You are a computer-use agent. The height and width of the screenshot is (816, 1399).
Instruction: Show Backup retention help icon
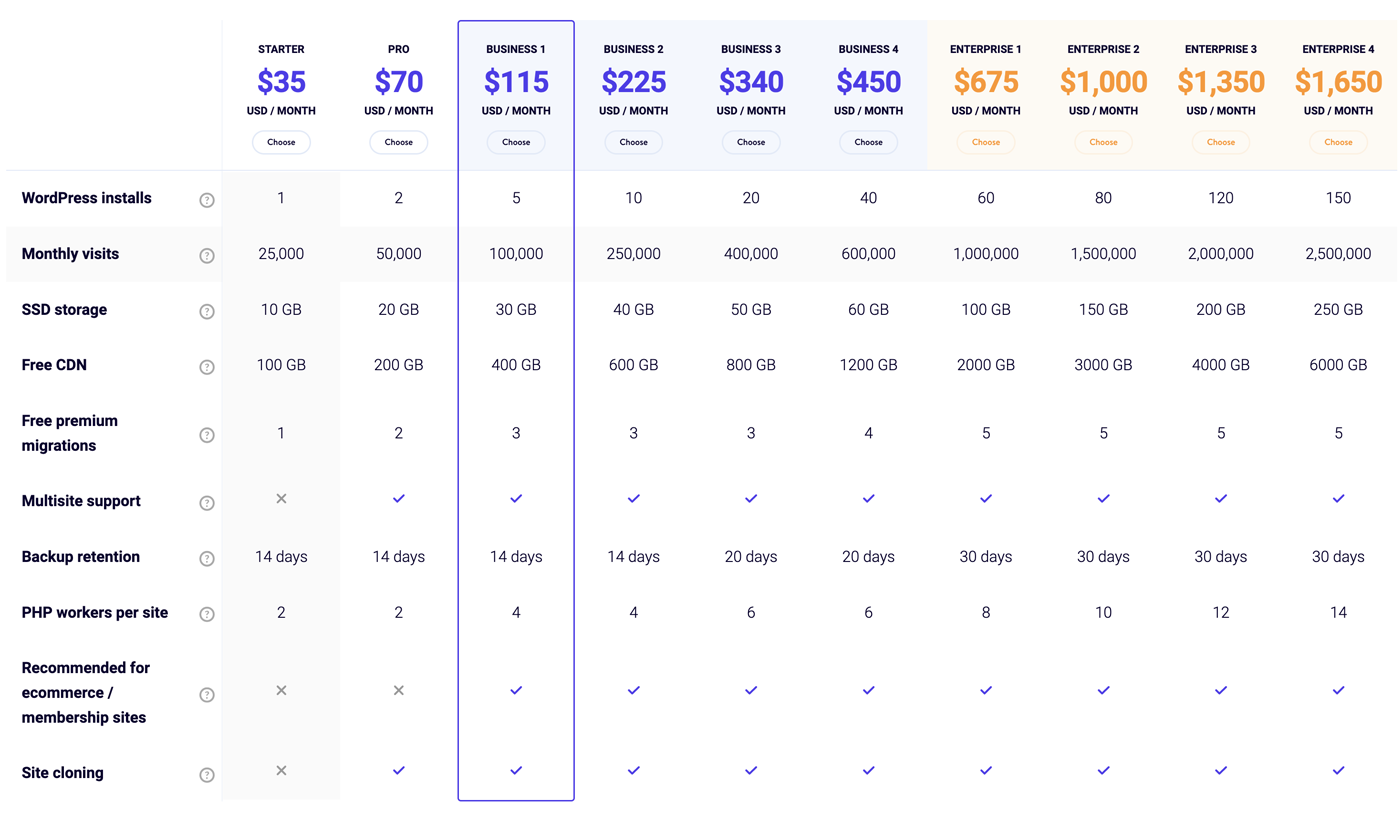(207, 559)
